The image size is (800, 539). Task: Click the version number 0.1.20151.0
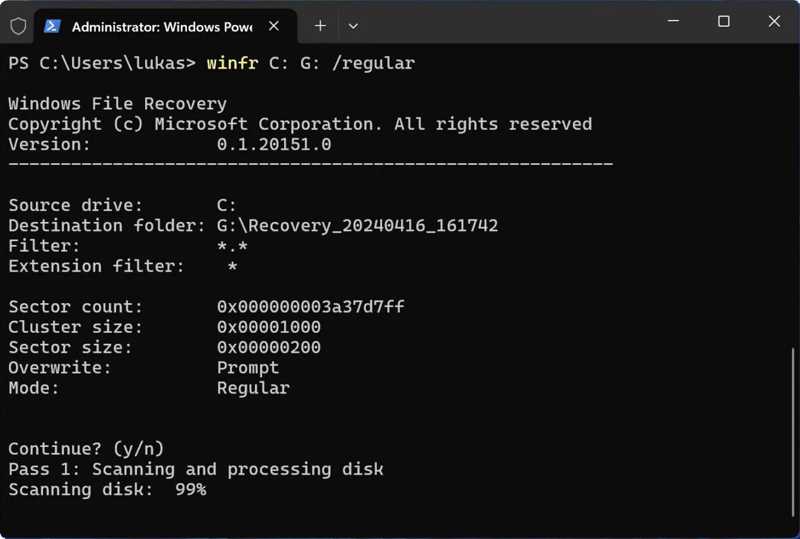(274, 144)
